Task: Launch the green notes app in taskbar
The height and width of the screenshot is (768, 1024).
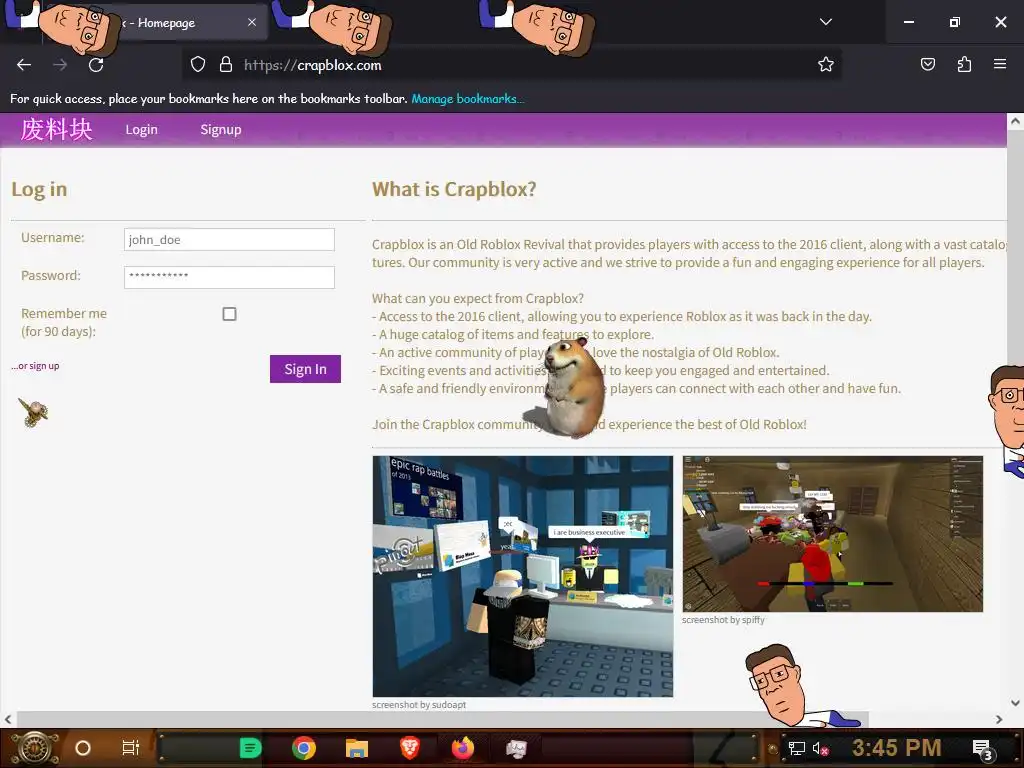Action: 250,748
